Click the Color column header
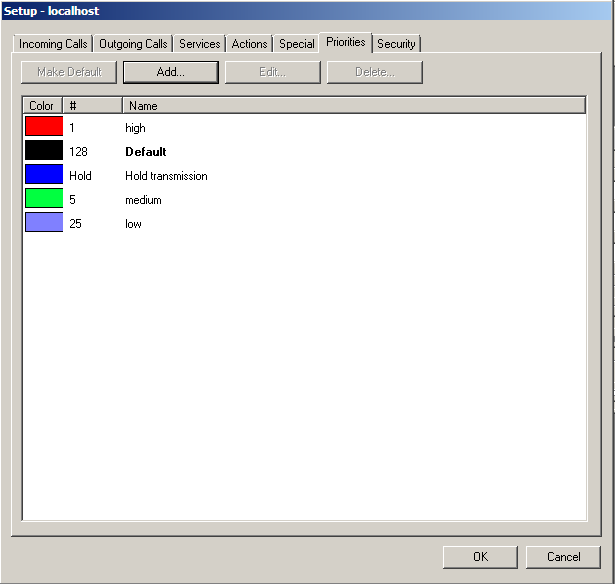Screen dimensions: 615x584 (42, 105)
